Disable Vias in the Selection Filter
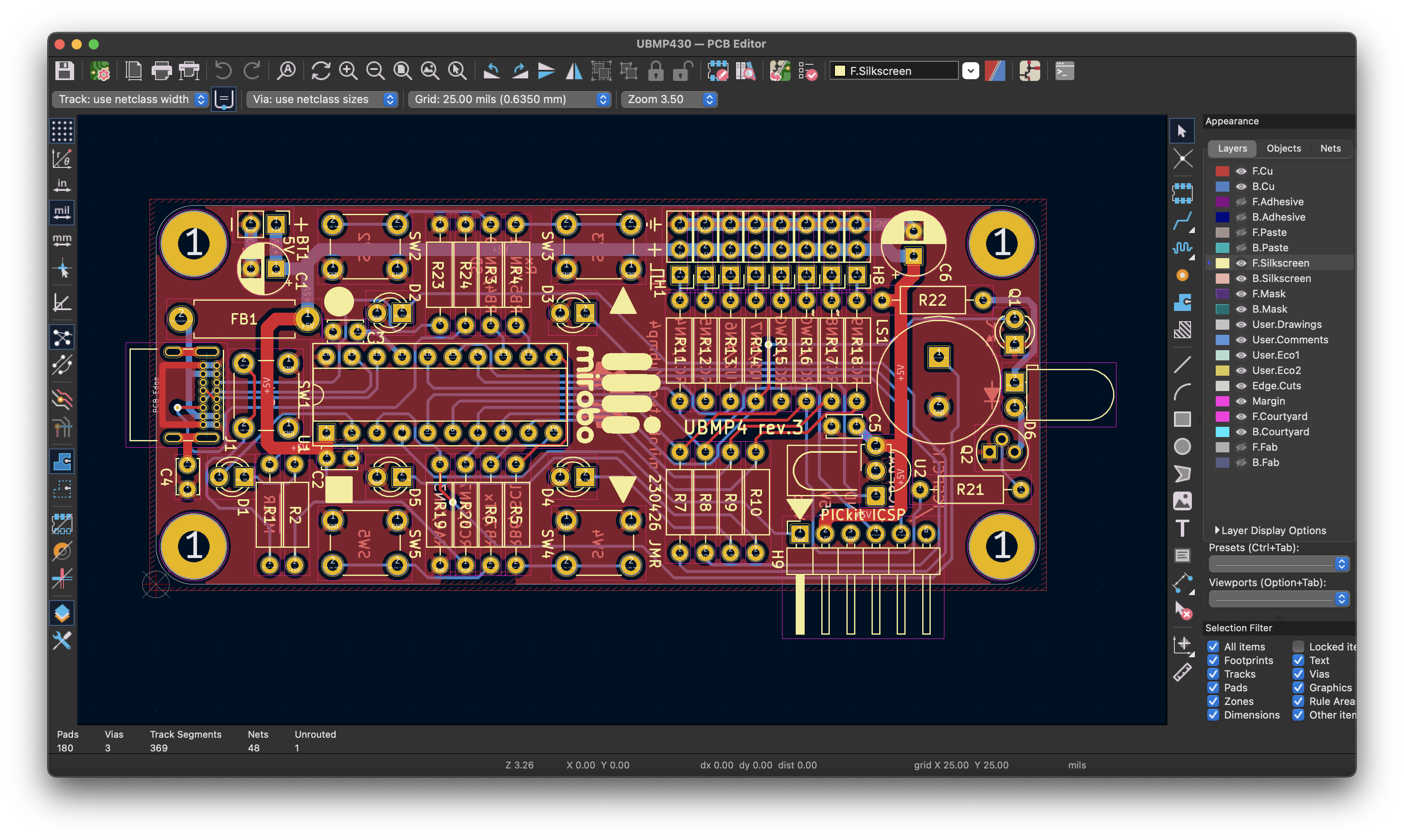This screenshot has height=840, width=1404. pyautogui.click(x=1299, y=673)
